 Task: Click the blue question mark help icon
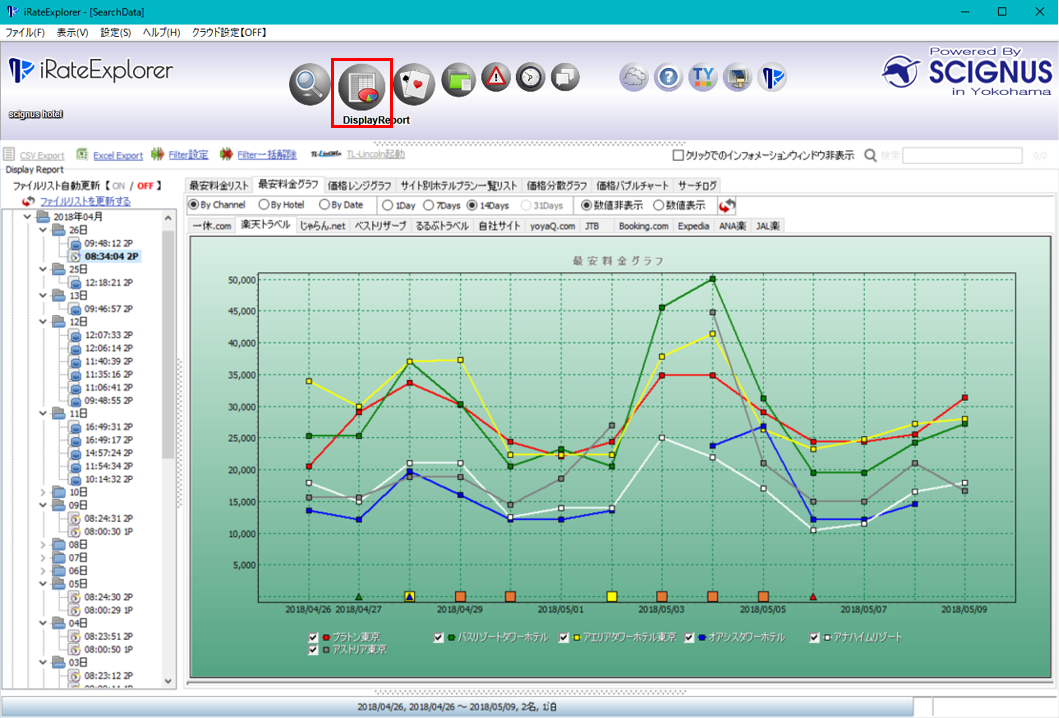tap(667, 77)
